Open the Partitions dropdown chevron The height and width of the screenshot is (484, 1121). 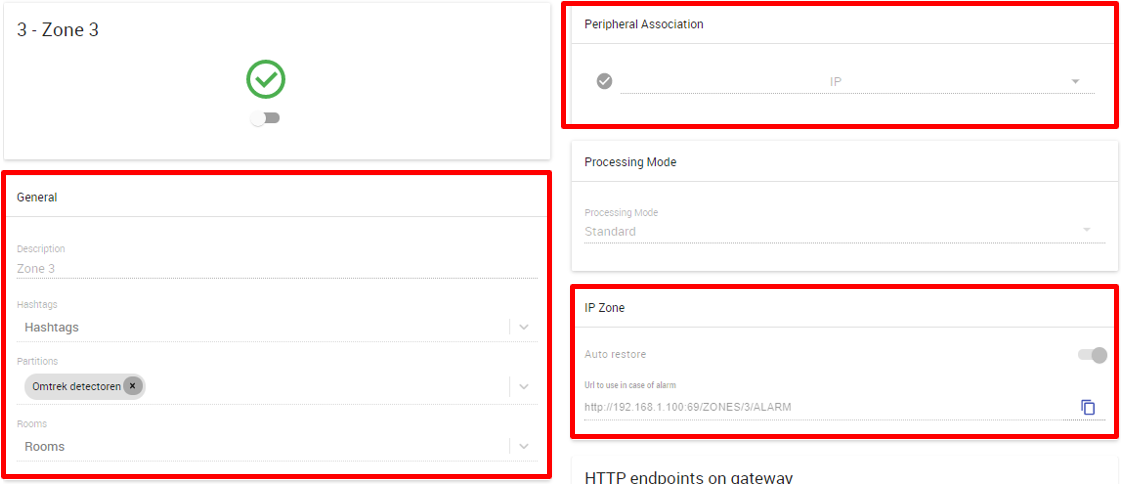click(x=524, y=387)
